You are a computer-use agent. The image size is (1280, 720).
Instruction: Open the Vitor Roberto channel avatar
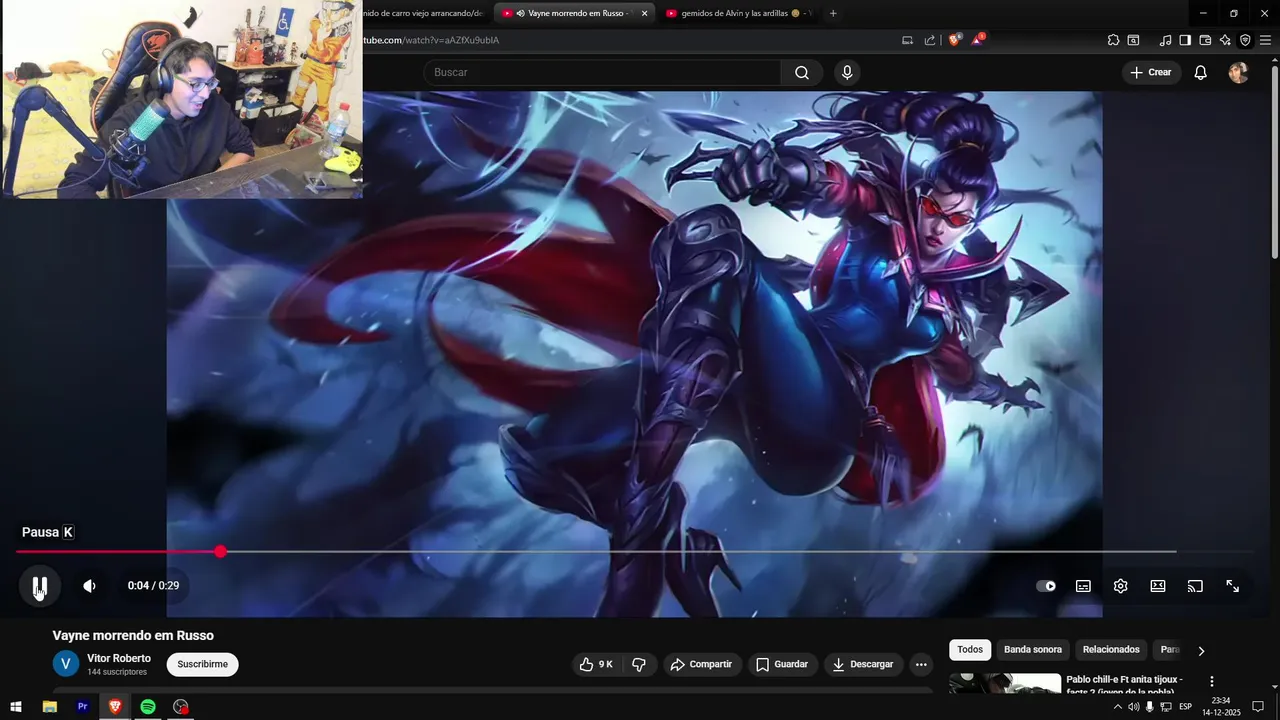click(66, 664)
